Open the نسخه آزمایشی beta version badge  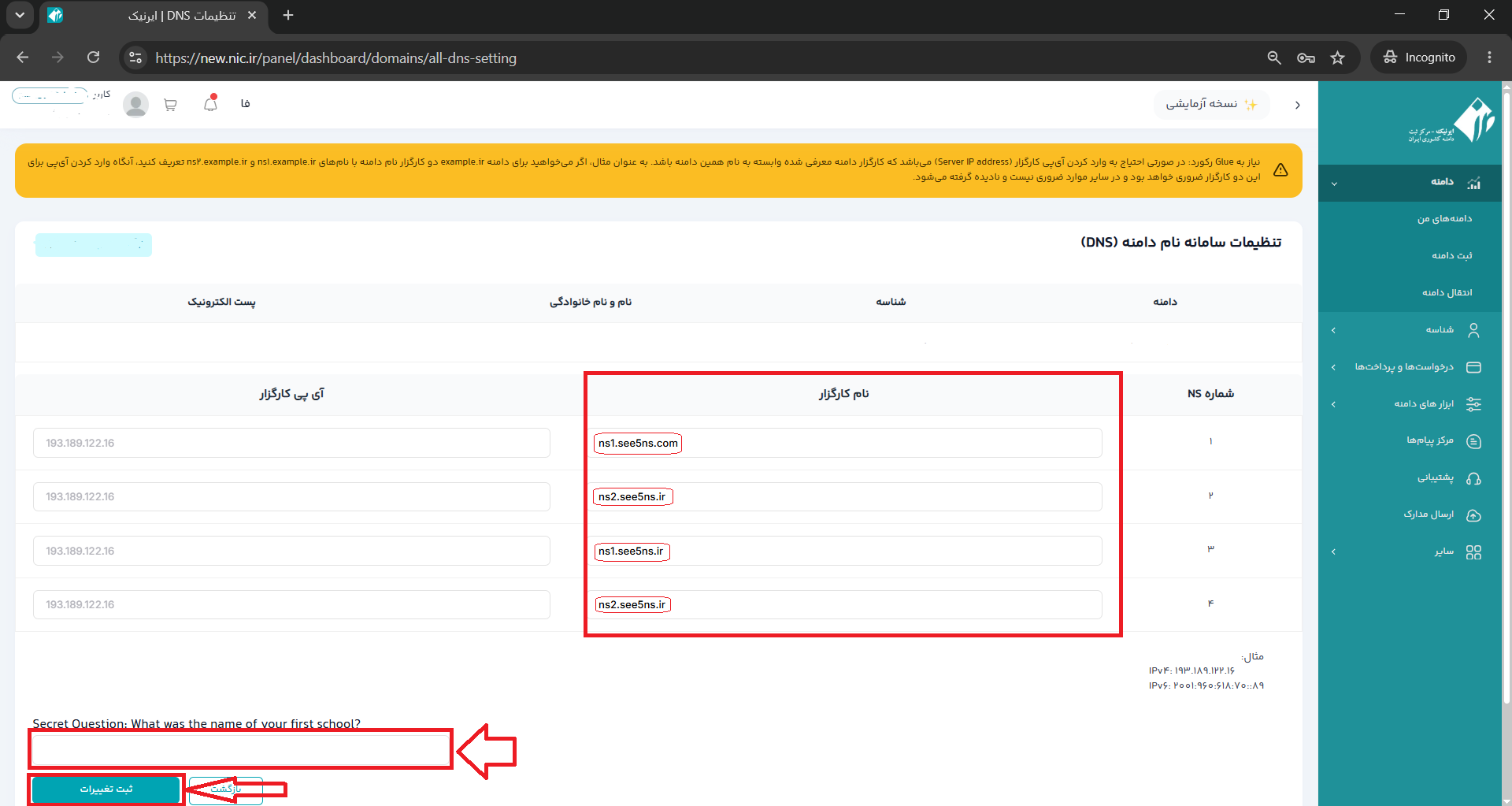[1211, 104]
